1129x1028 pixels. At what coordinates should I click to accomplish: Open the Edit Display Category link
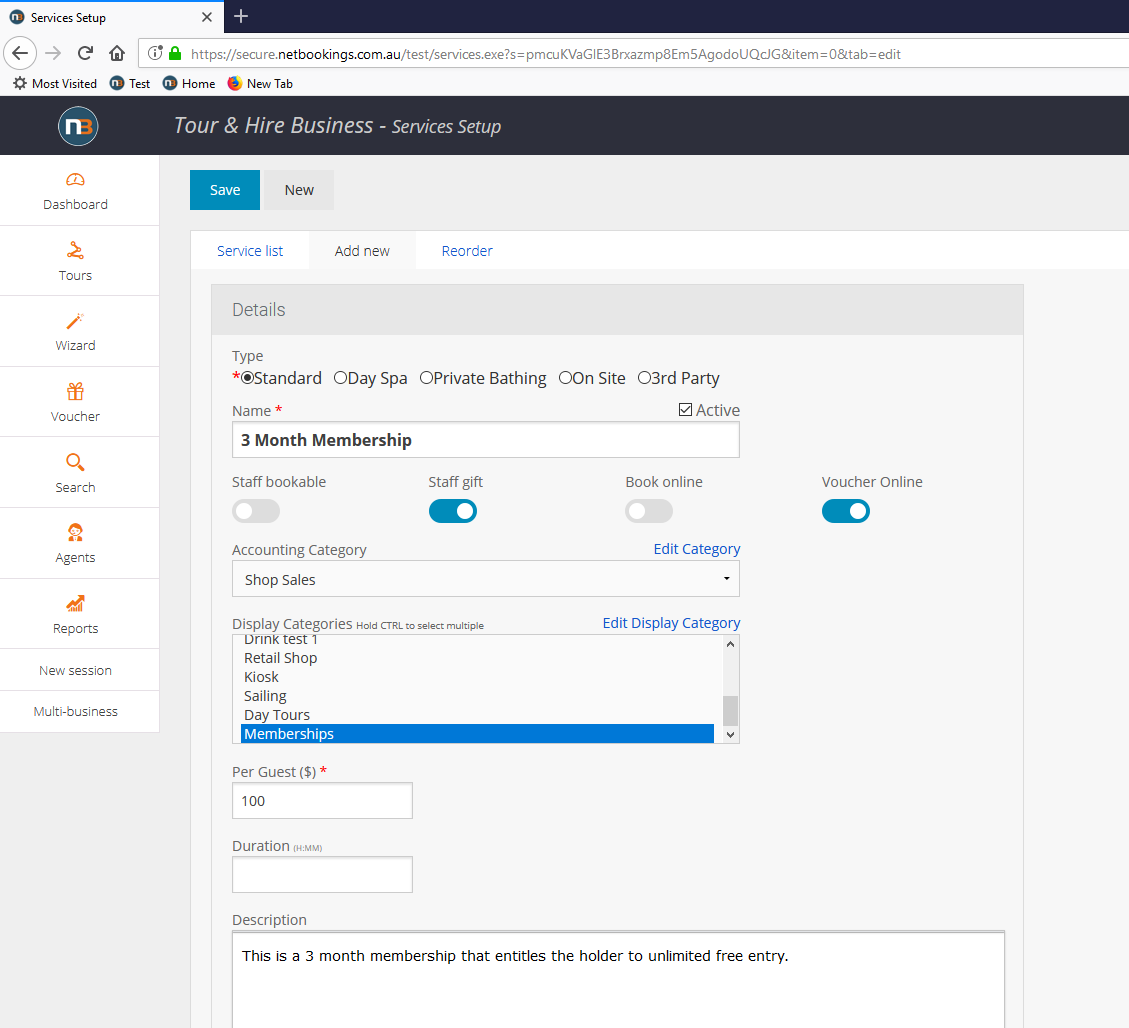click(671, 623)
